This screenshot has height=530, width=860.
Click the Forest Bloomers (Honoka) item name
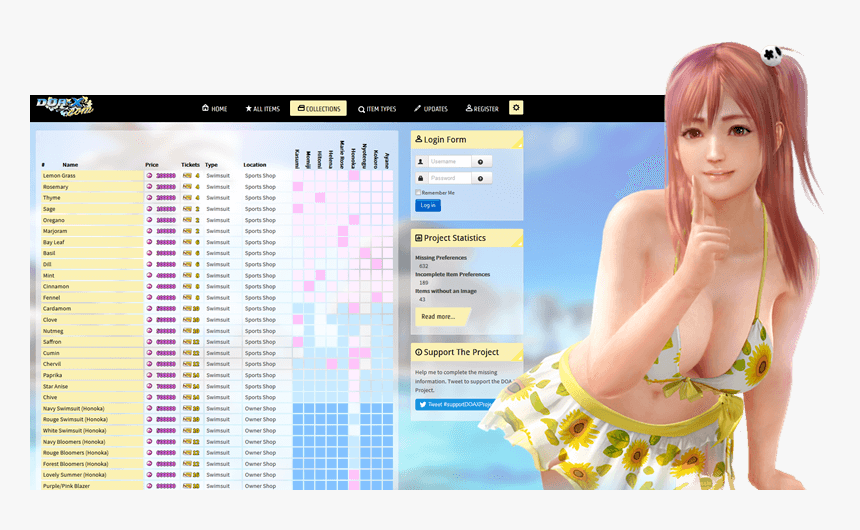point(76,464)
